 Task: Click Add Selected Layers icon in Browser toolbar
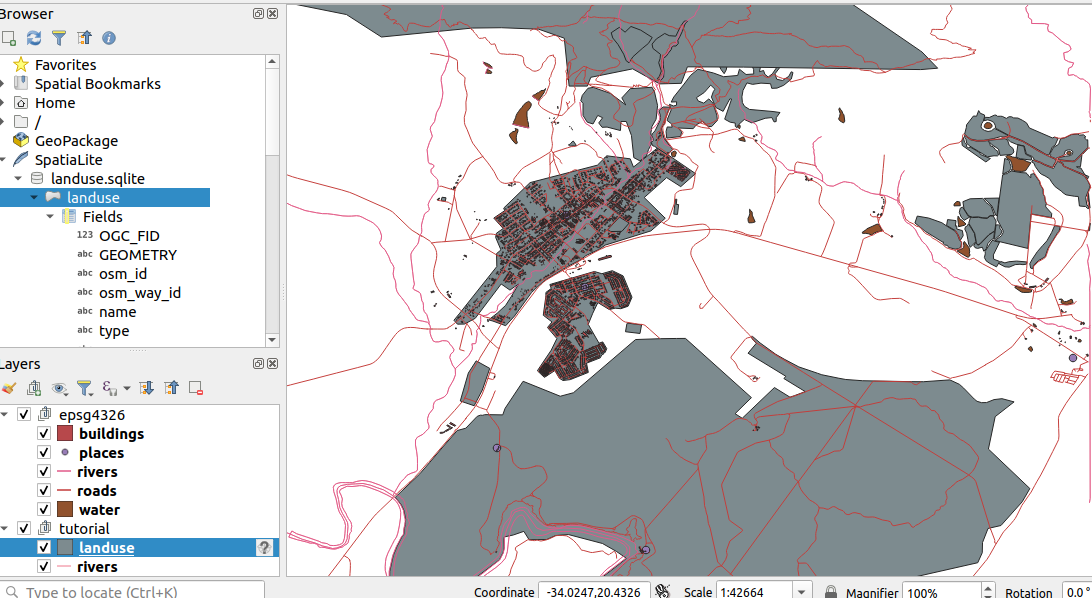coord(8,38)
